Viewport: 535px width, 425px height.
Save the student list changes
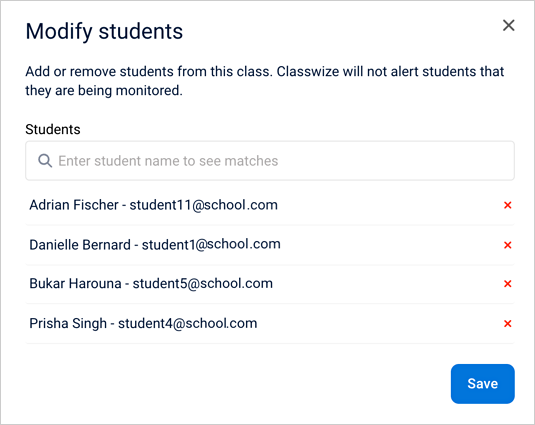482,384
